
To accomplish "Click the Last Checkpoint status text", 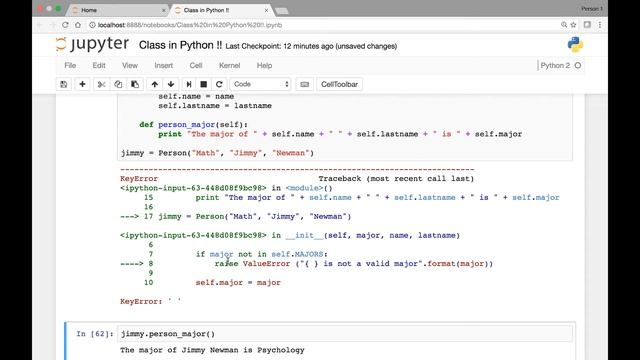I will click(x=311, y=46).
